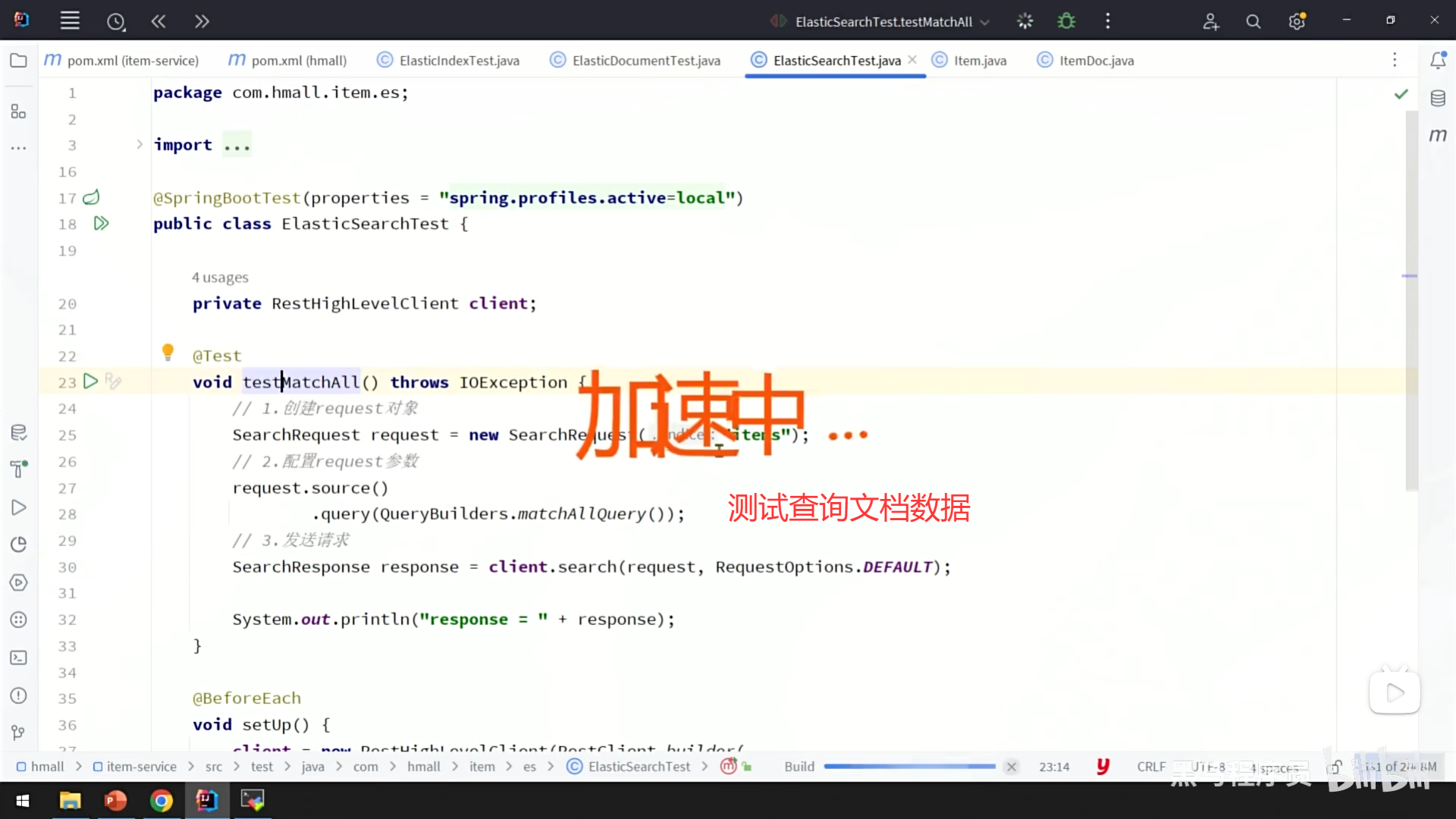The height and width of the screenshot is (819, 1456).
Task: Switch to ElasticDocumentTest.java tab
Action: (x=645, y=61)
